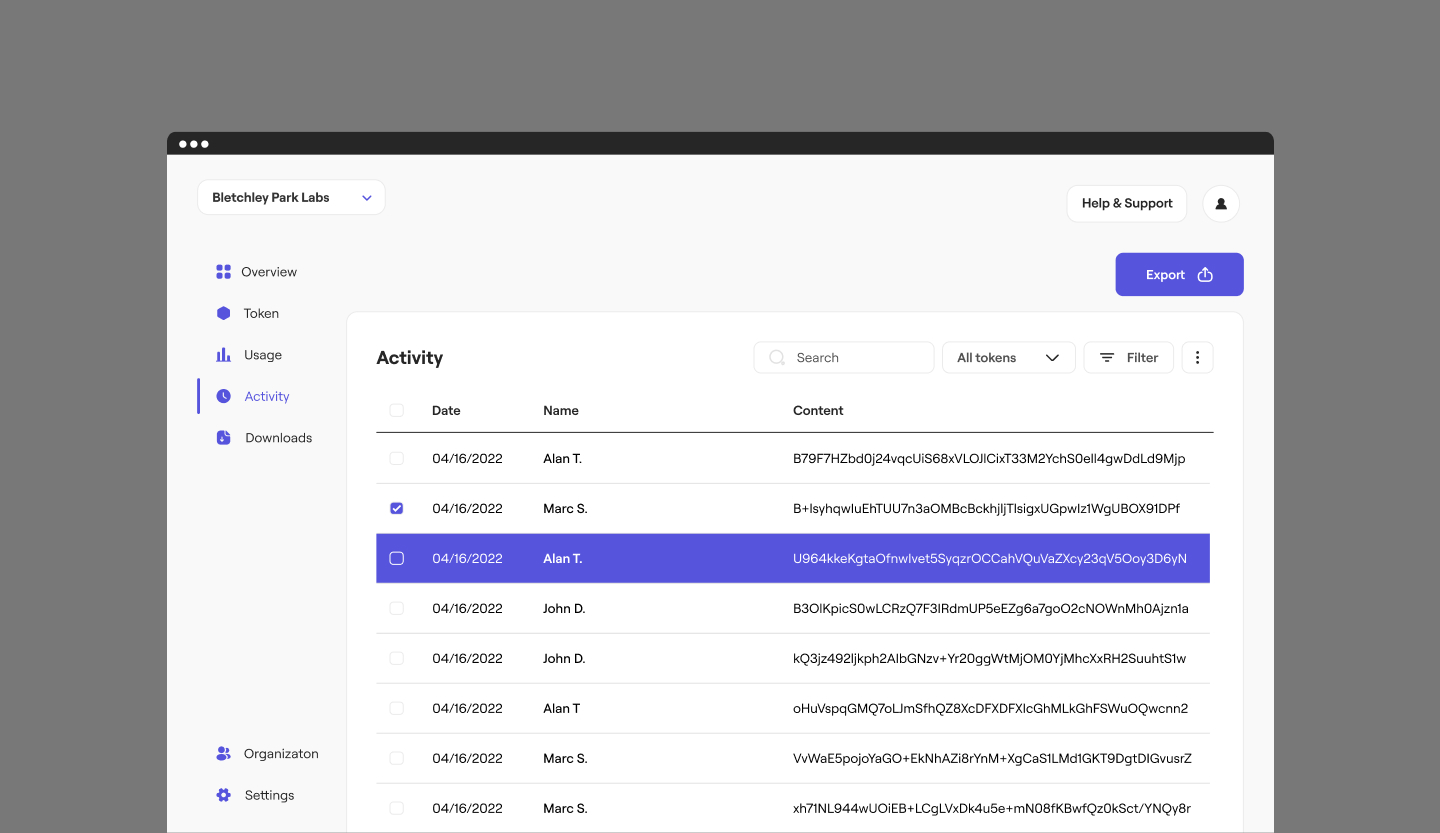Click the Help & Support button

coord(1126,203)
